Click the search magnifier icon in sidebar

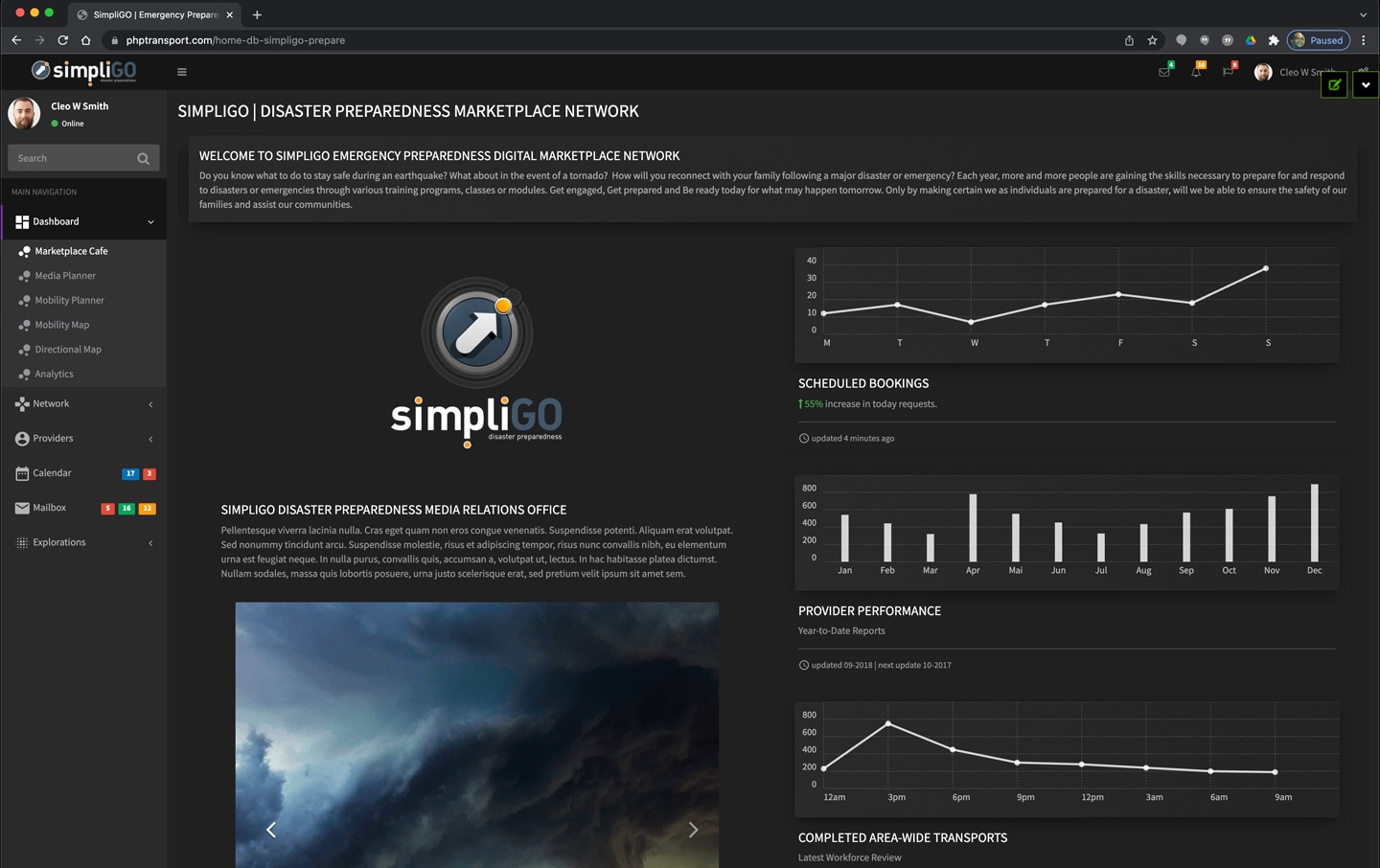click(x=143, y=158)
